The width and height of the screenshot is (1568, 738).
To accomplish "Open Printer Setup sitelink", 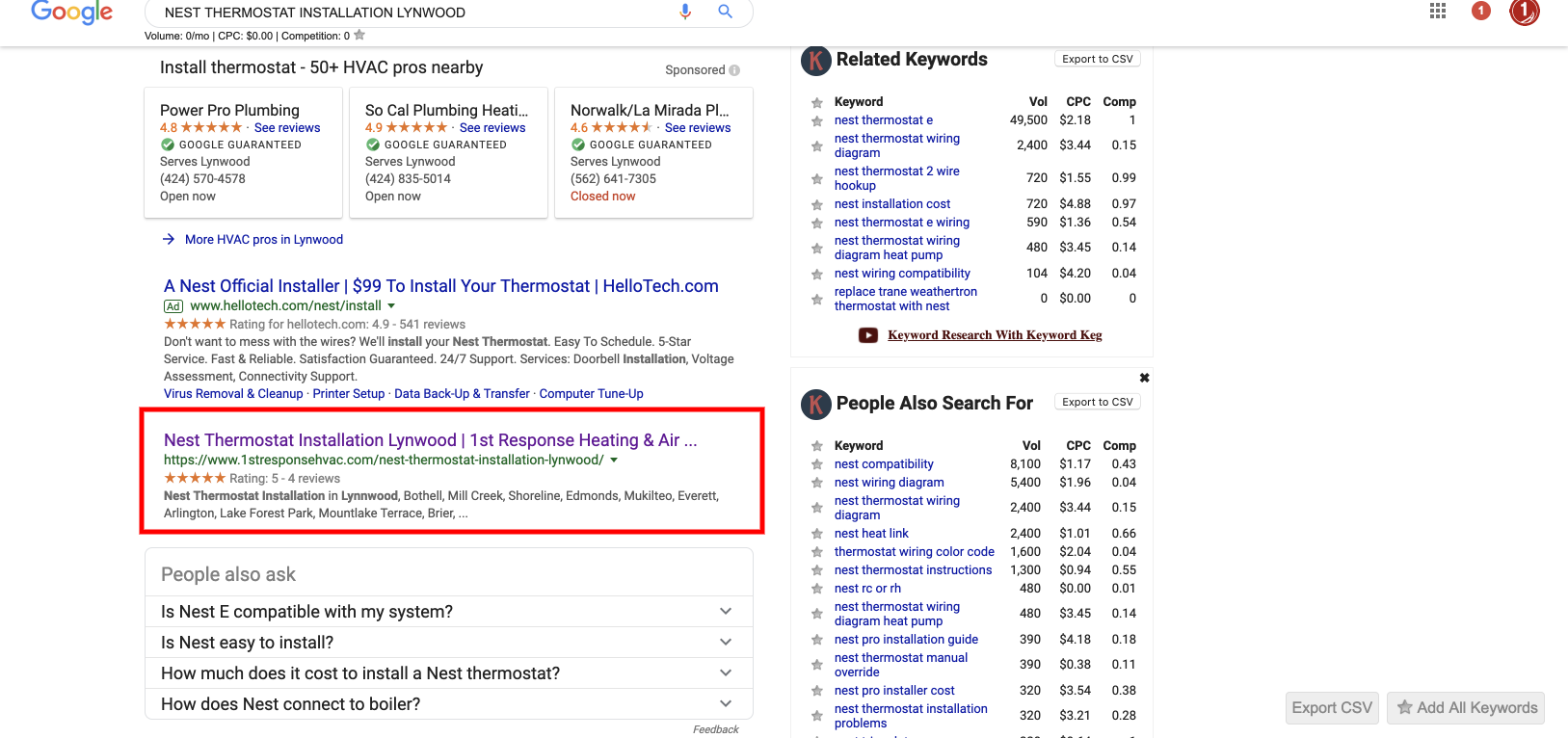I will [349, 394].
